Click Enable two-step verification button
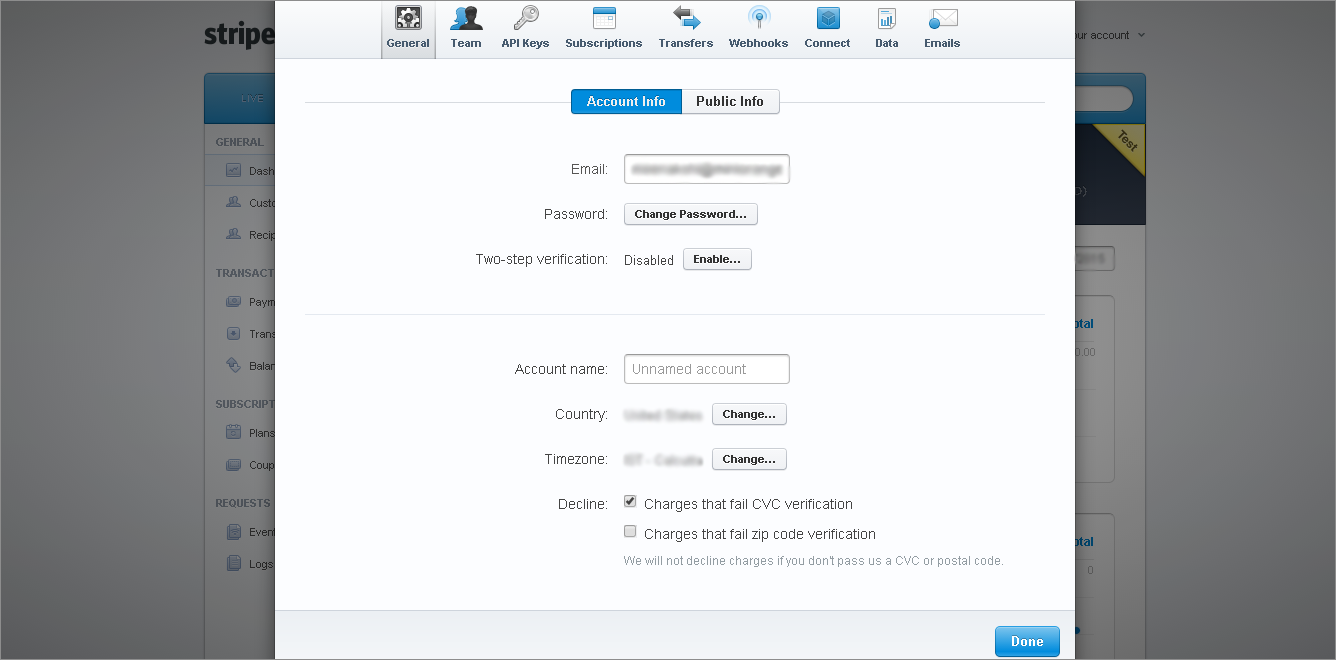Image resolution: width=1336 pixels, height=660 pixels. point(717,259)
